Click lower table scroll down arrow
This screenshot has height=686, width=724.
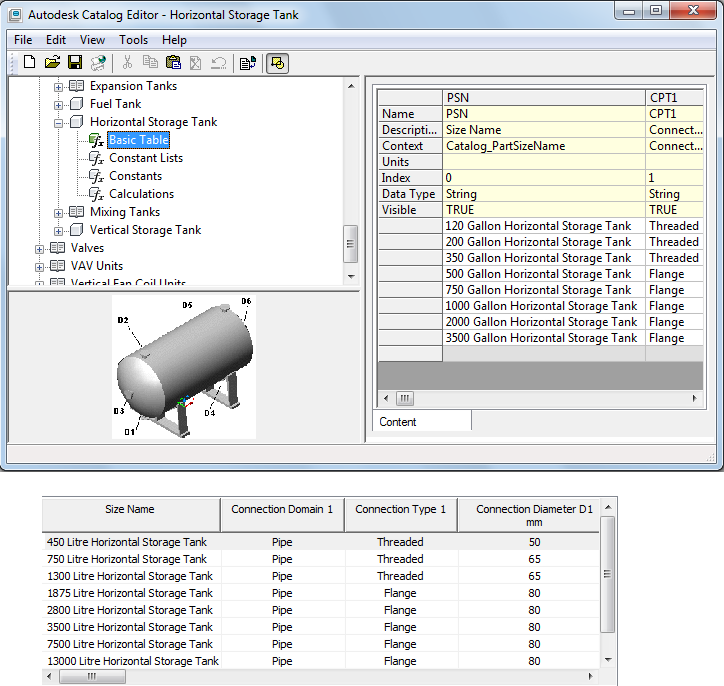point(608,660)
